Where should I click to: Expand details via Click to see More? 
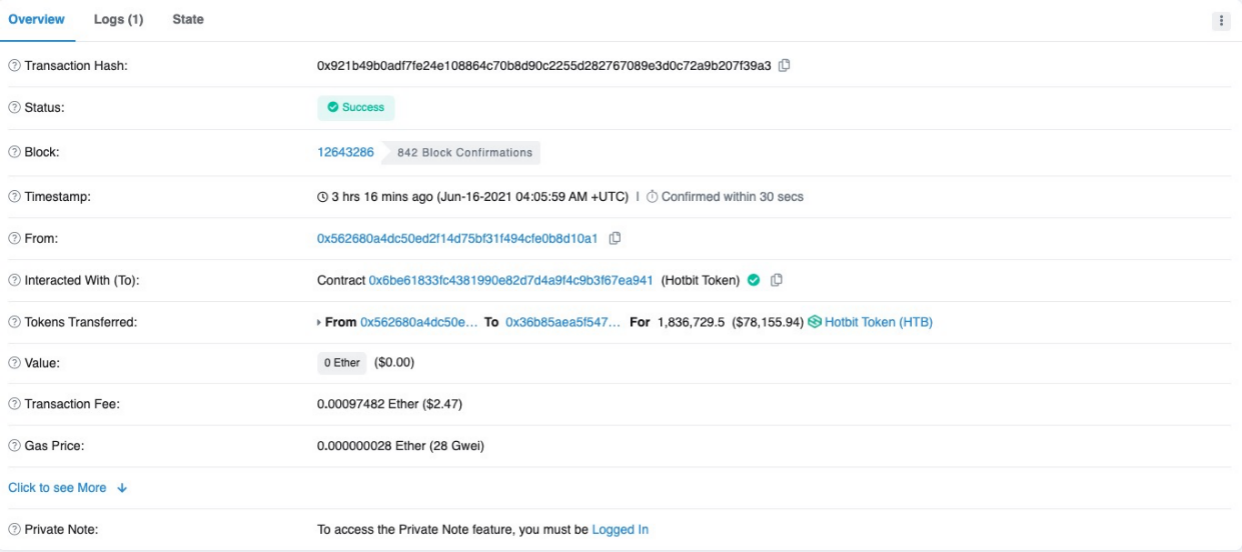tap(68, 488)
